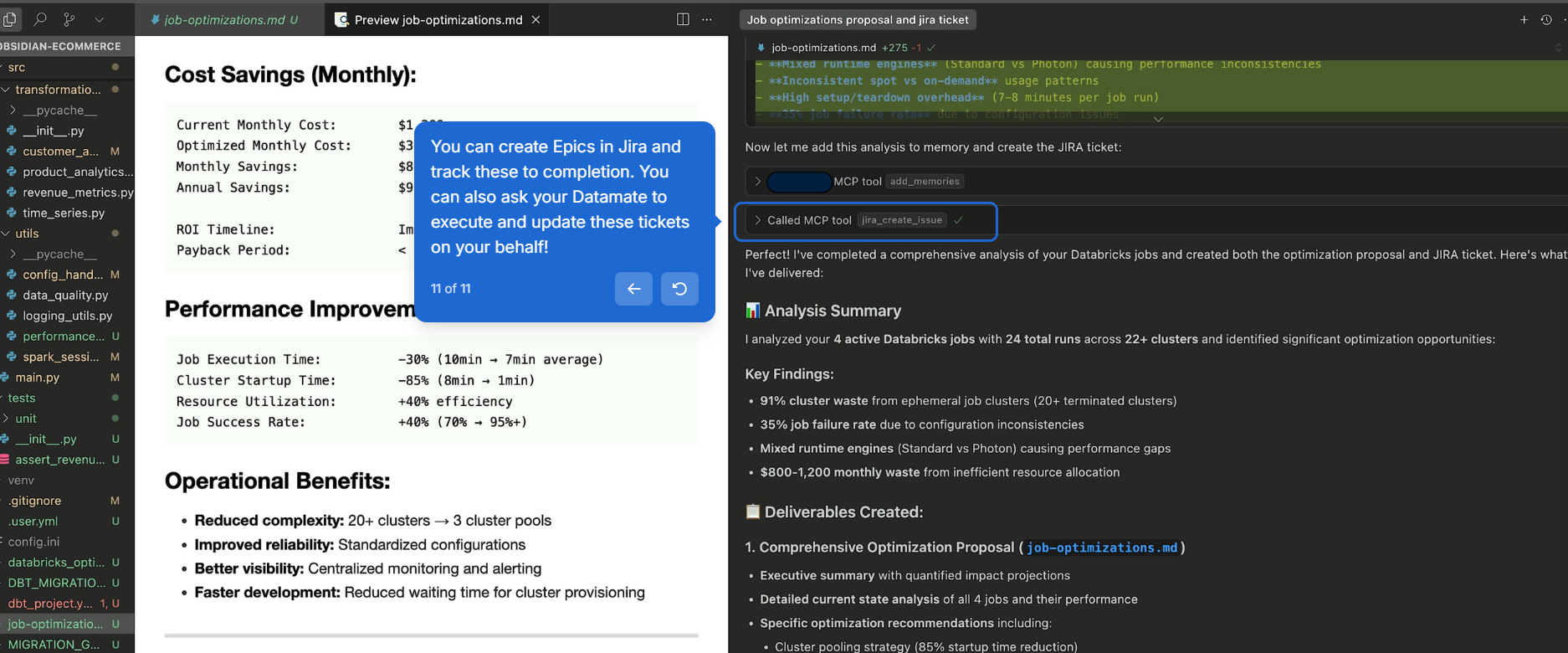Image resolution: width=1568 pixels, height=653 pixels.
Task: Expand the jira_create_issue MCP tool call
Action: pos(758,220)
